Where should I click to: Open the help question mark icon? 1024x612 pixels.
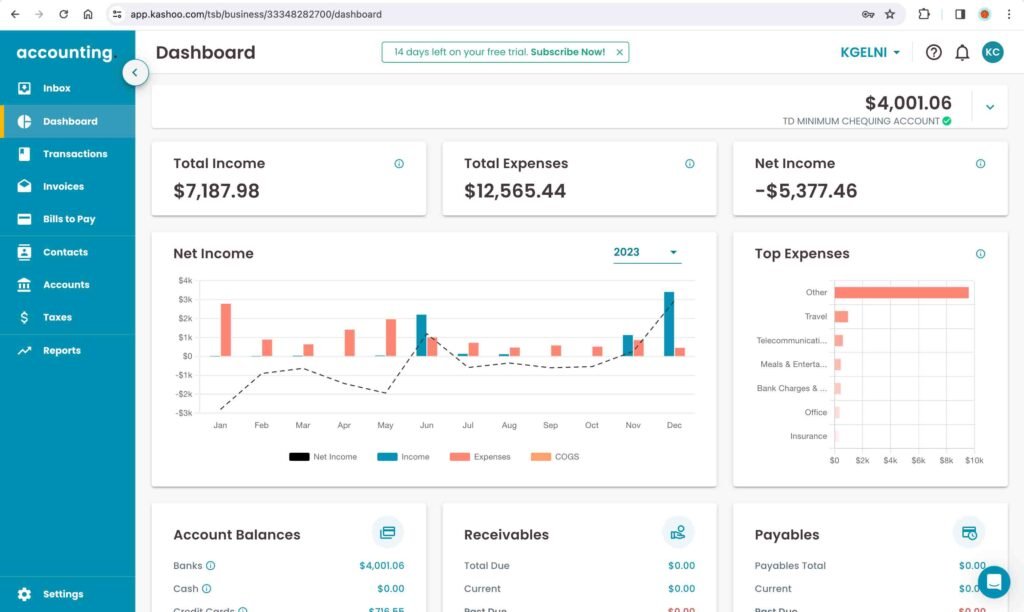click(933, 51)
